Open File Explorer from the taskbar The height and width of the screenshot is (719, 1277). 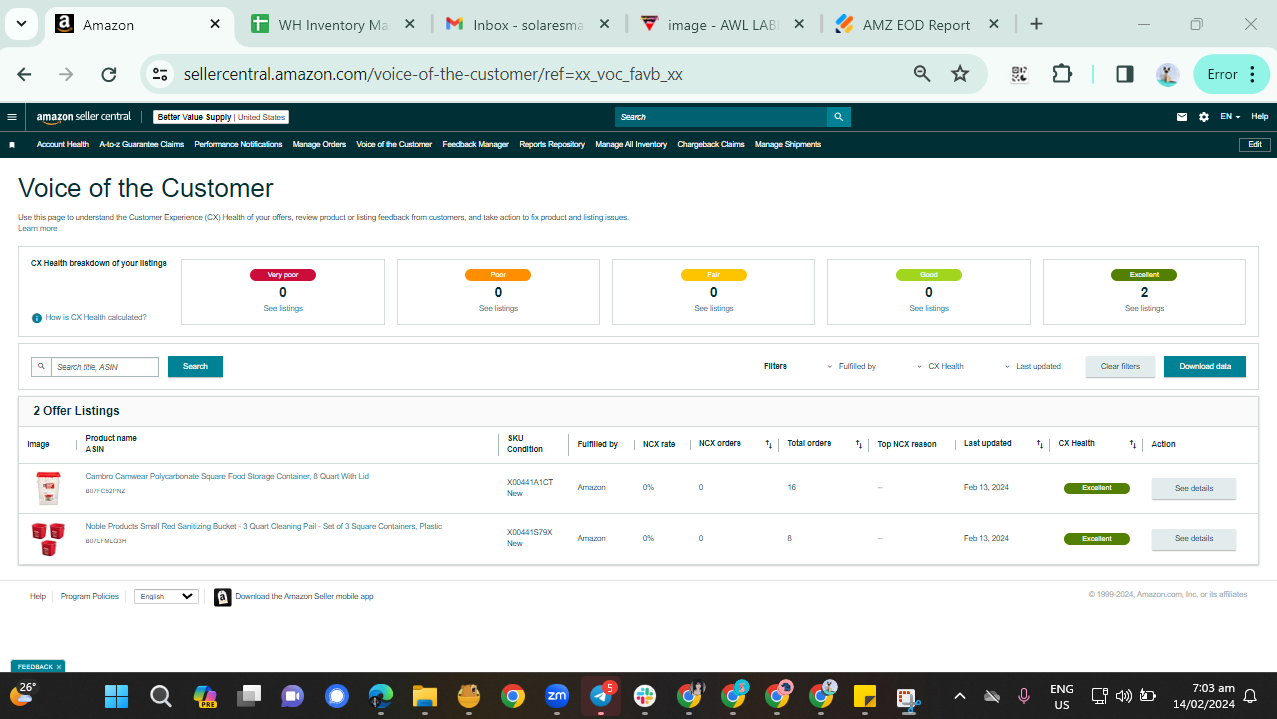(x=425, y=696)
